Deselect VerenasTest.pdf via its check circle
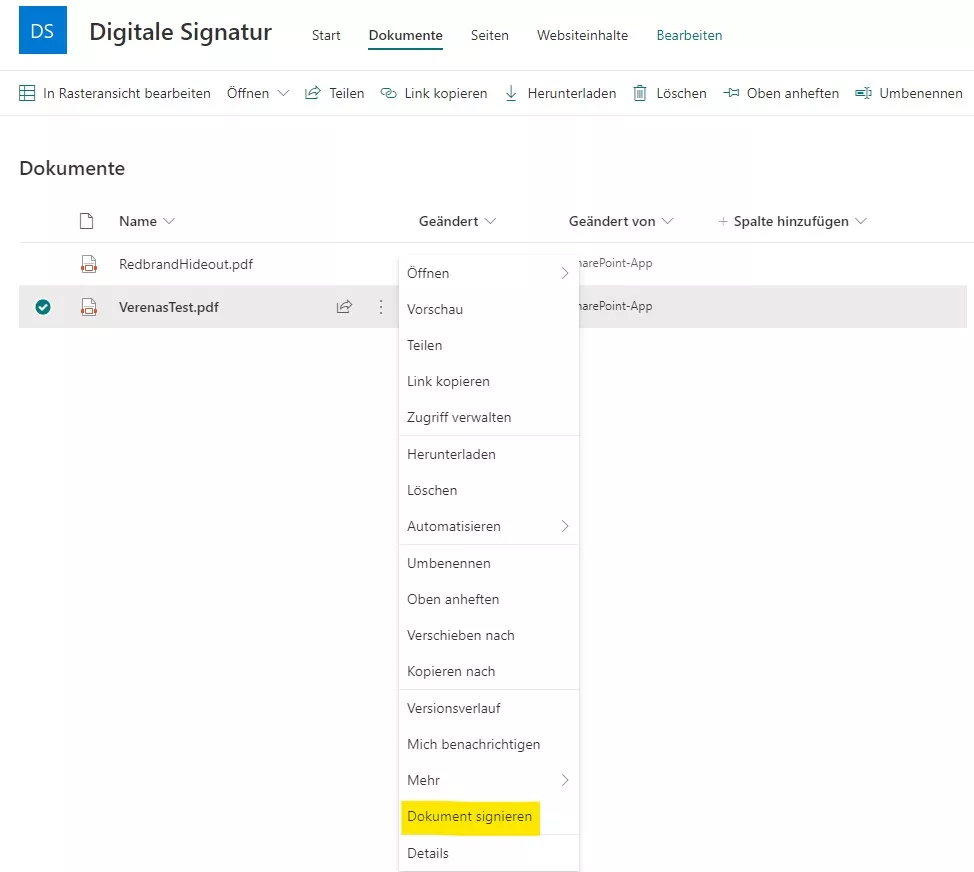Viewport: 974px width, 872px height. pyautogui.click(x=43, y=307)
